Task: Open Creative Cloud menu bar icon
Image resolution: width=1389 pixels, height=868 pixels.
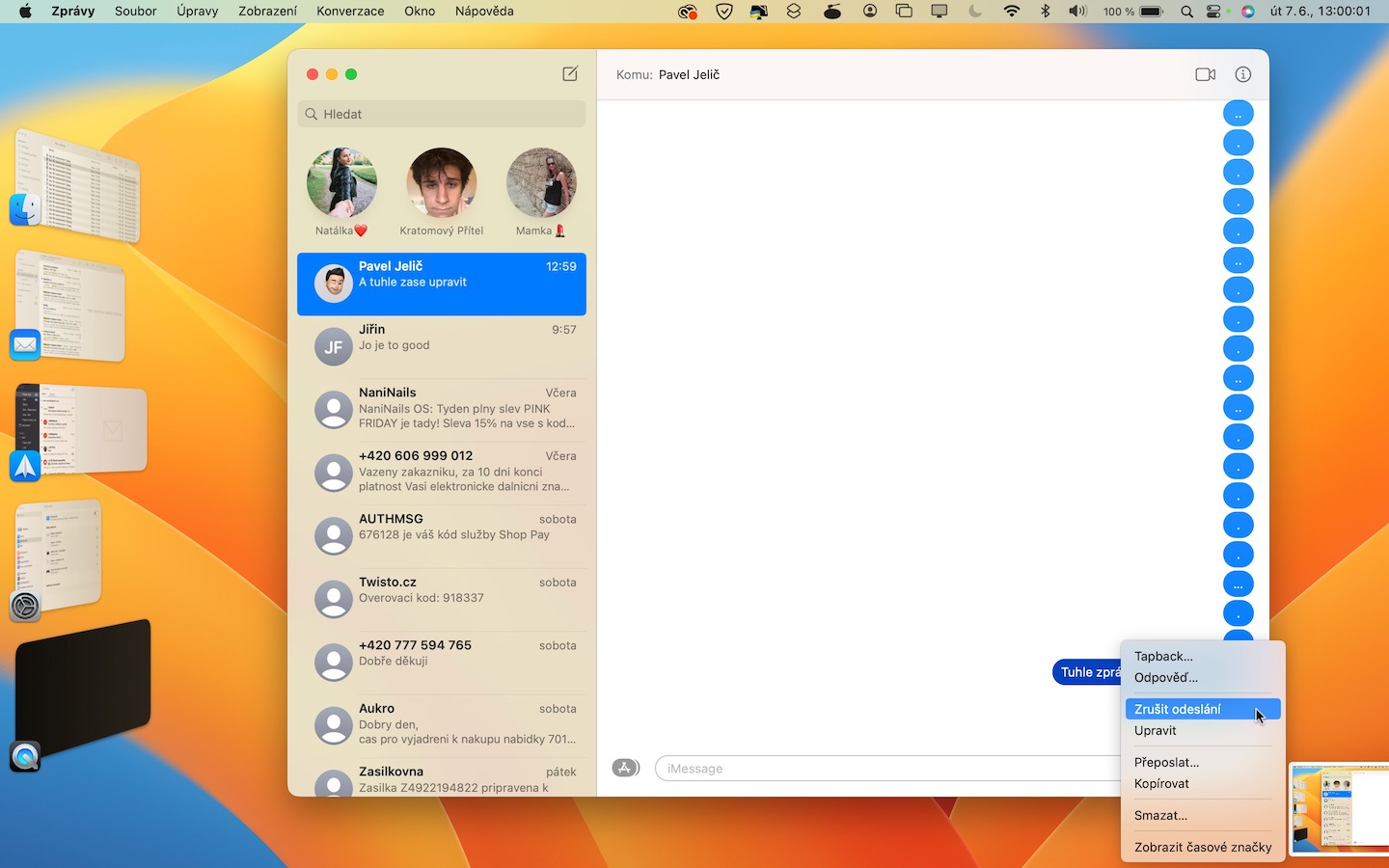Action: pos(687,12)
